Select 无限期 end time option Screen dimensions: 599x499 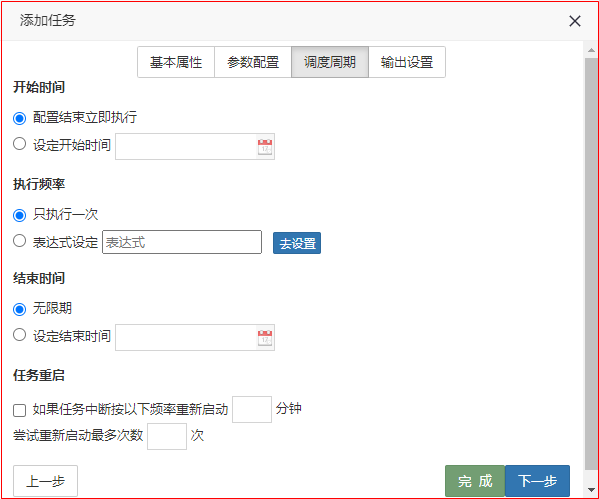coord(19,309)
